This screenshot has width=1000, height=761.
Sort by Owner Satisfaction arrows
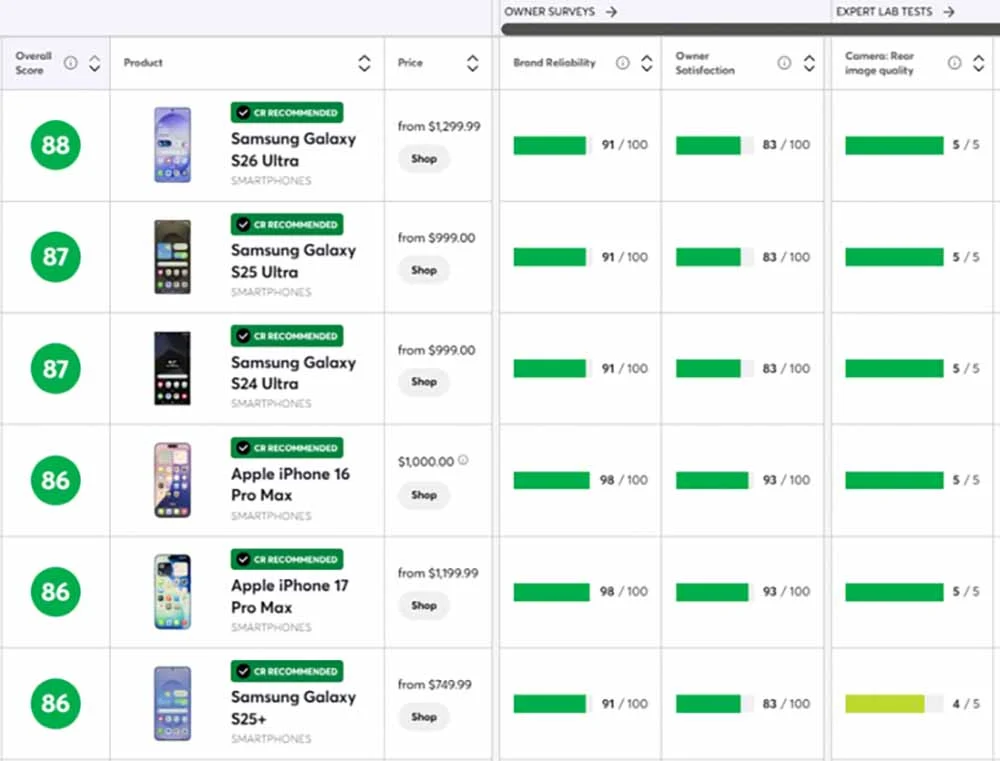tap(809, 63)
